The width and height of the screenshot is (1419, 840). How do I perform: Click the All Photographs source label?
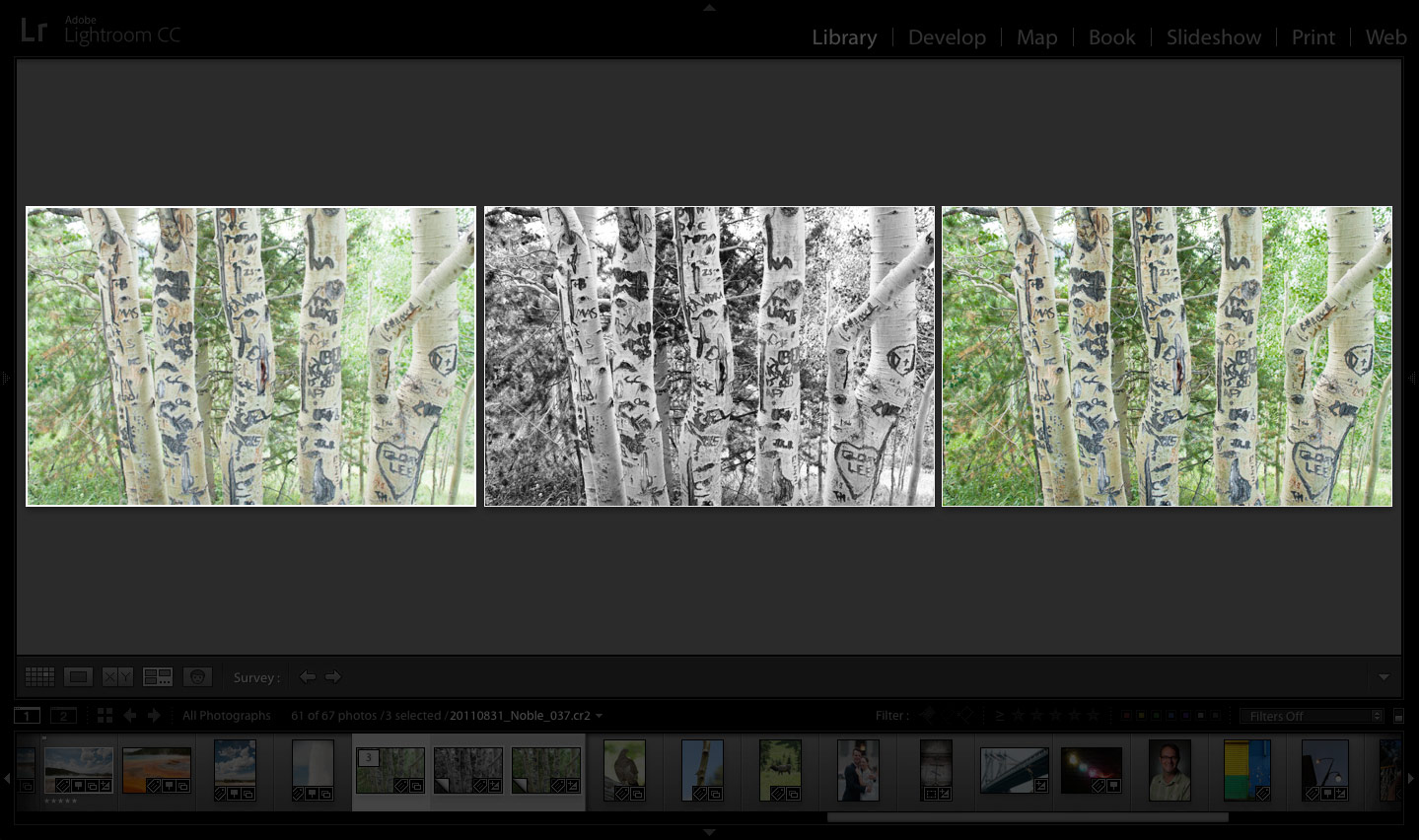(226, 715)
